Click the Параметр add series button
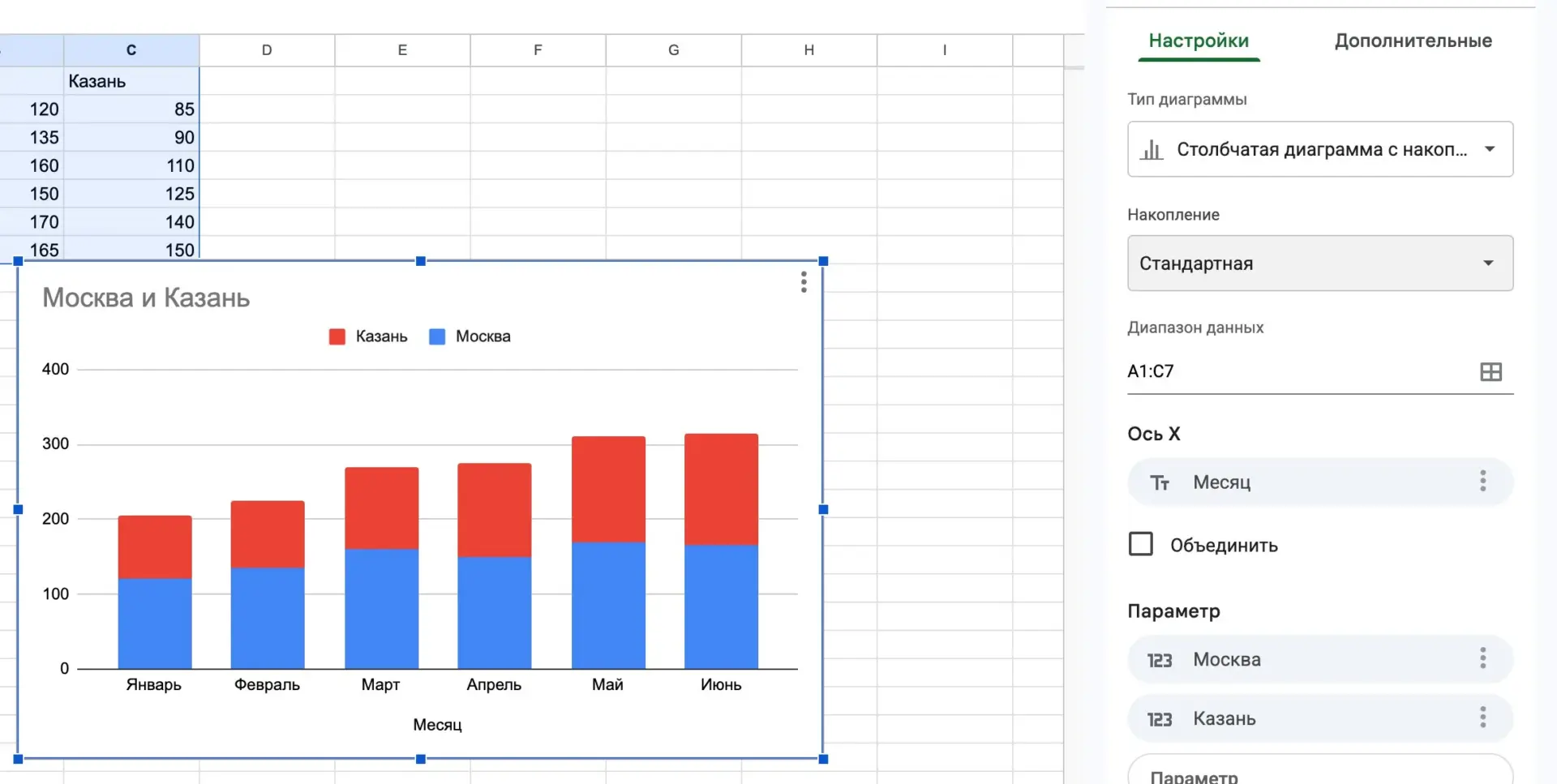The height and width of the screenshot is (784, 1557). (x=1320, y=770)
